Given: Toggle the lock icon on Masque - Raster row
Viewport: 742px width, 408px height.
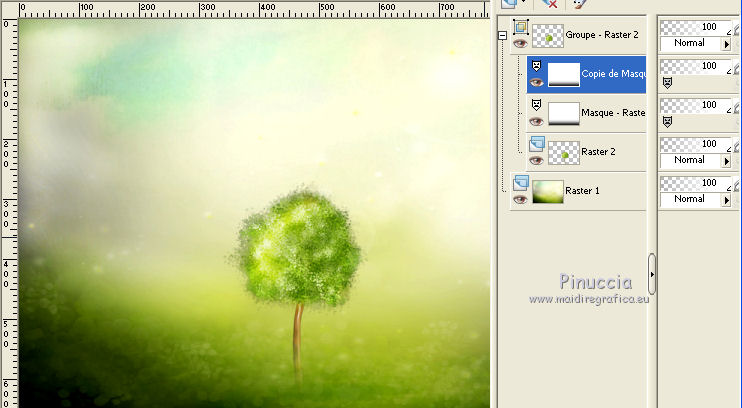Looking at the screenshot, I should (738, 108).
